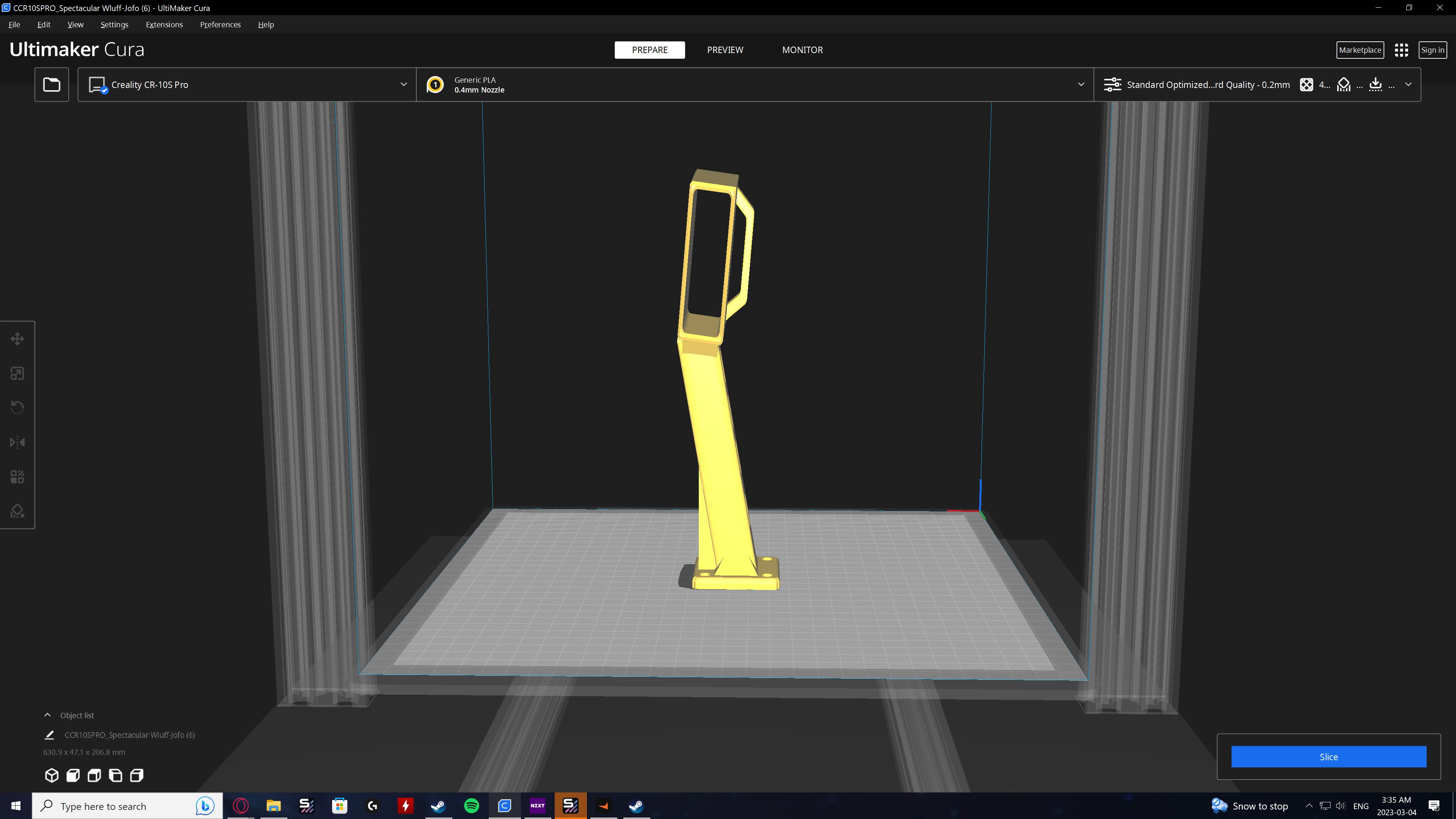Switch to top view camera icon
1456x819 pixels.
point(94,775)
